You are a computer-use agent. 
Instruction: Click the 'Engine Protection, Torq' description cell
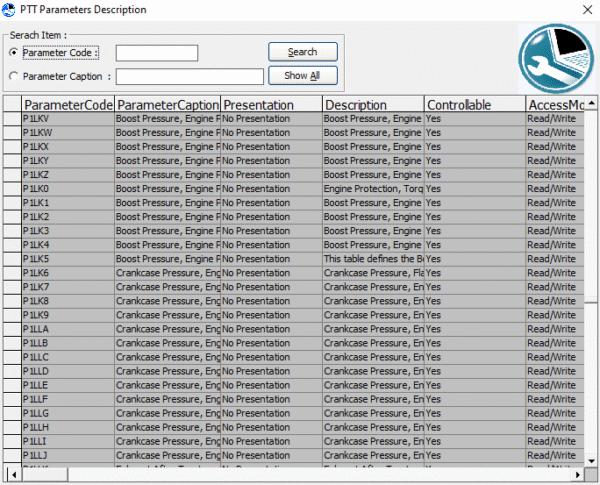click(373, 189)
